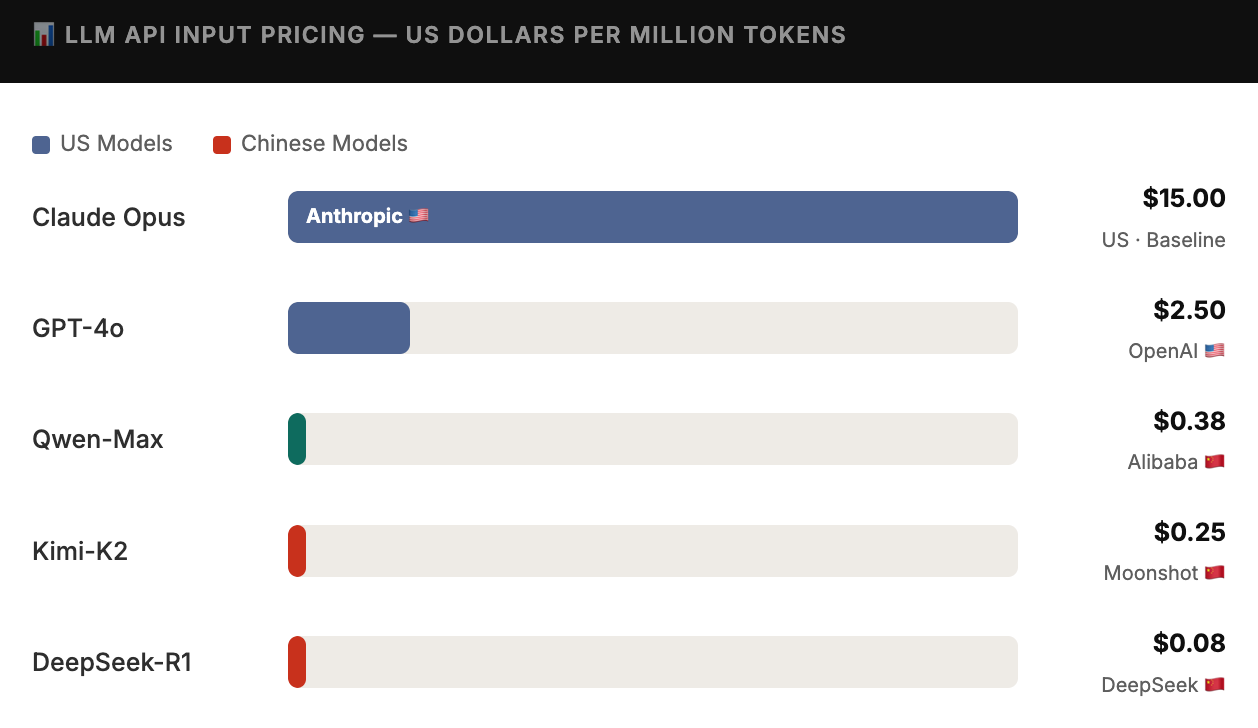Toggle the Chinese Models legend label
This screenshot has width=1258, height=728.
tap(324, 144)
